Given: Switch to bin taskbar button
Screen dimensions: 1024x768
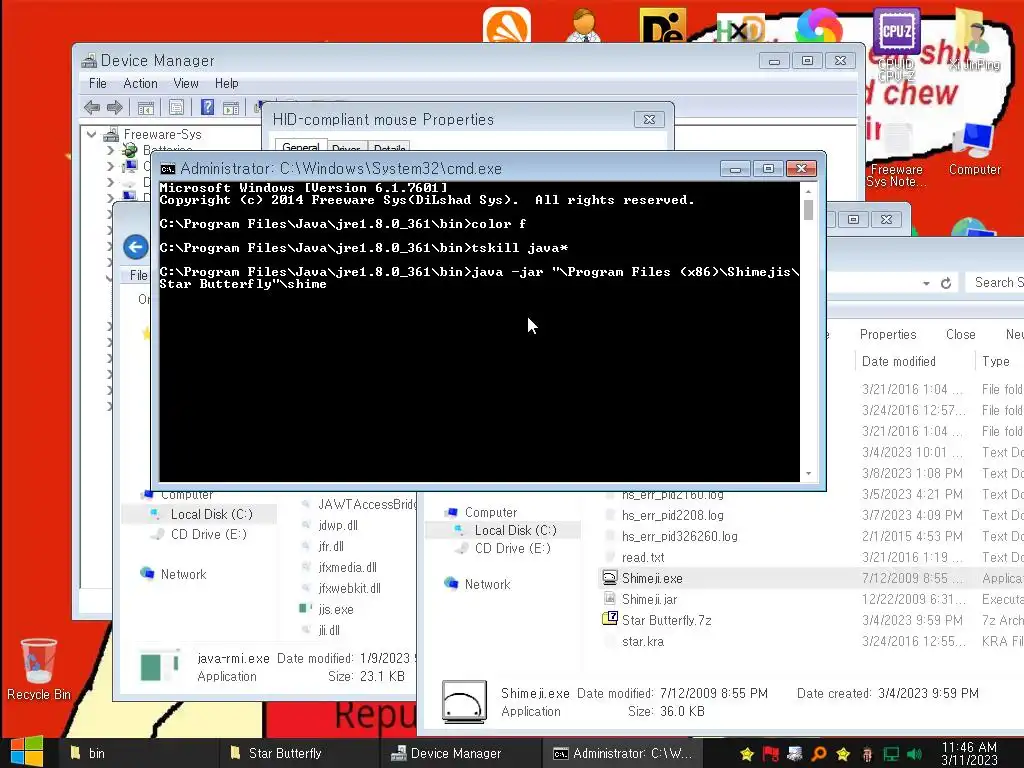Looking at the screenshot, I should (x=137, y=753).
